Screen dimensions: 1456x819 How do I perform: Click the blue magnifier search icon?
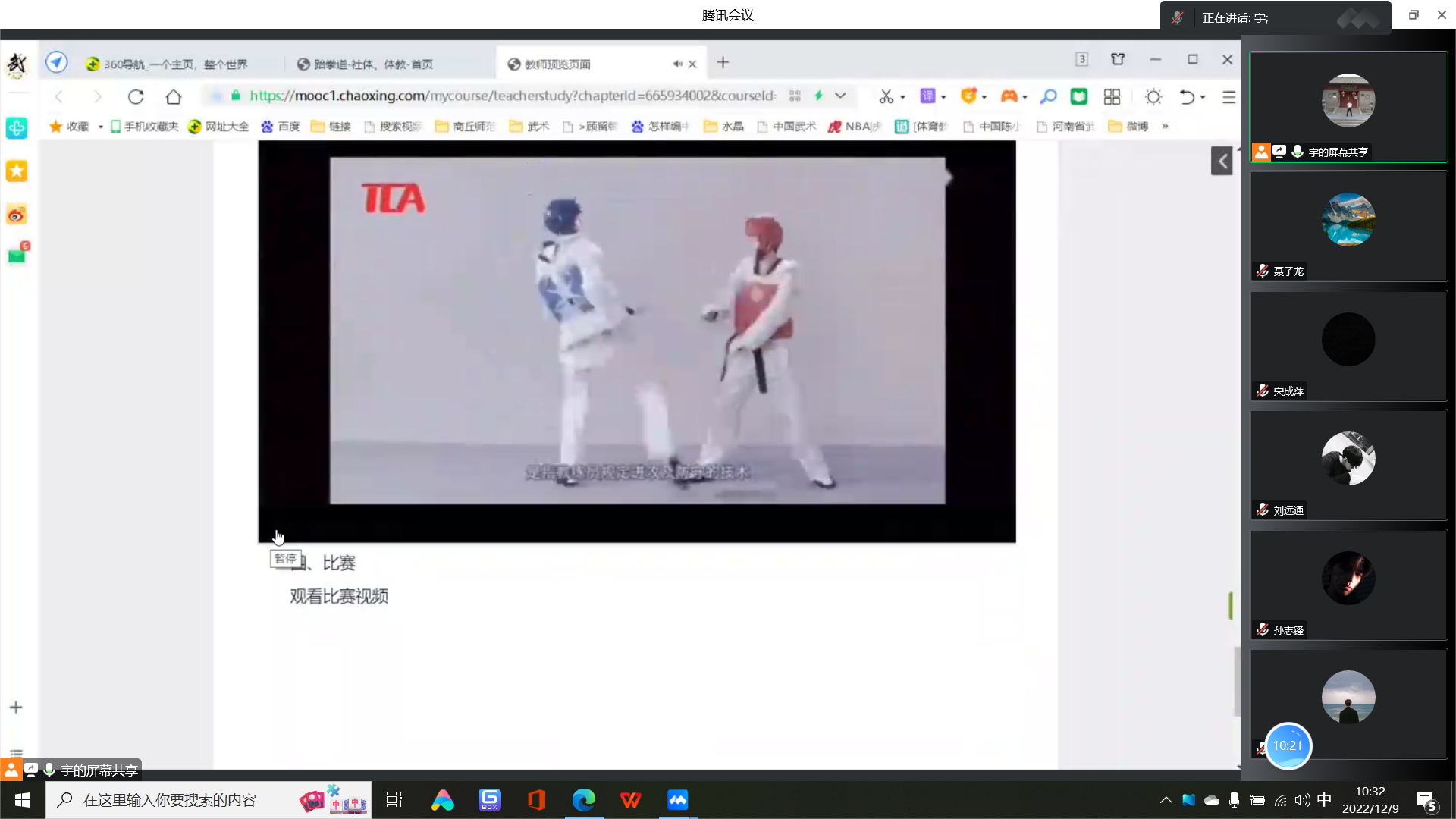tap(1048, 96)
